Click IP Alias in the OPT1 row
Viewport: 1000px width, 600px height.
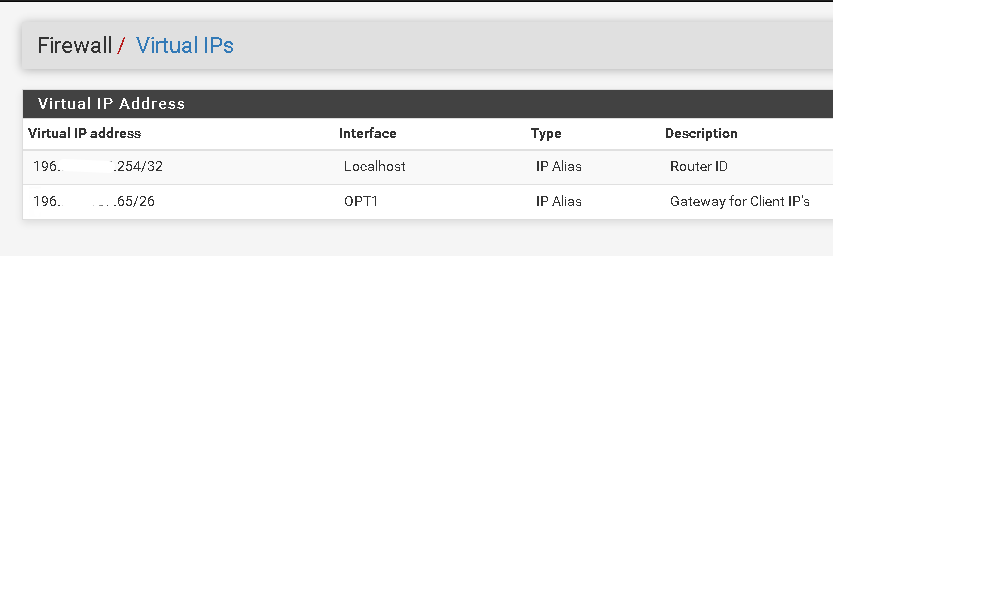559,201
